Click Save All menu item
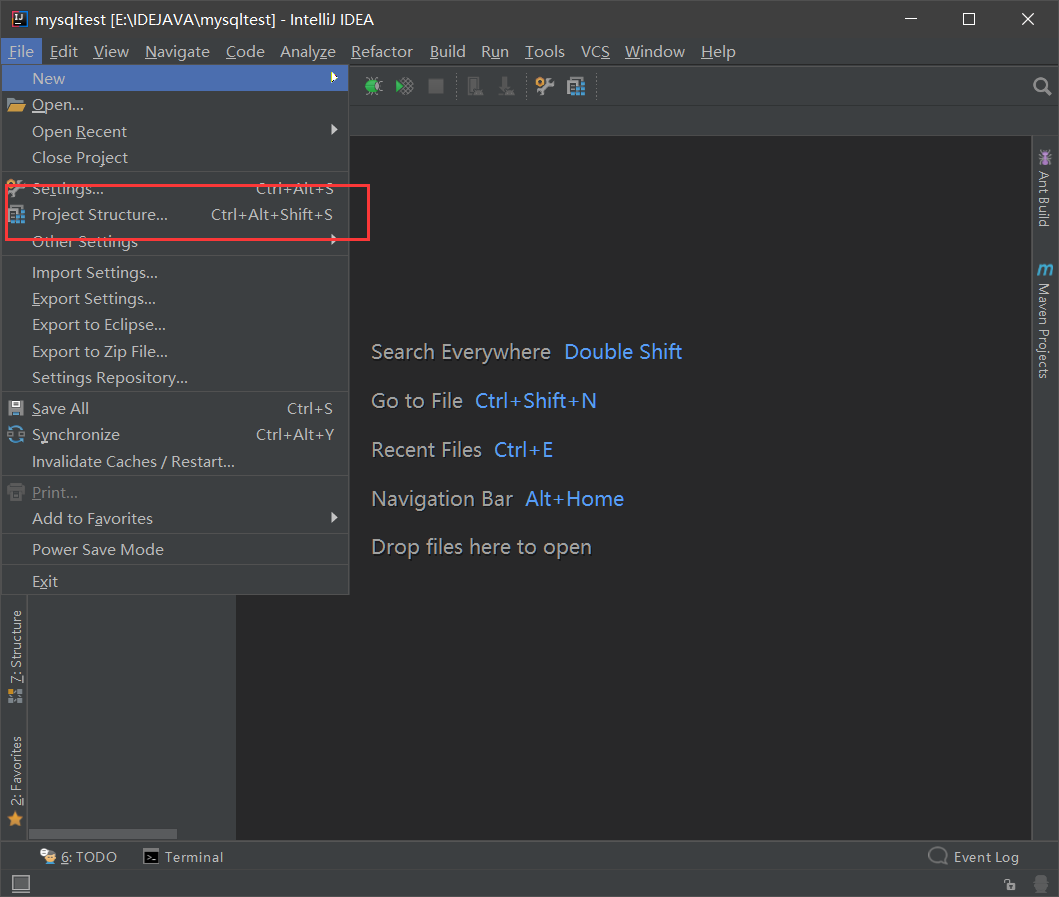This screenshot has width=1059, height=897. [176, 409]
